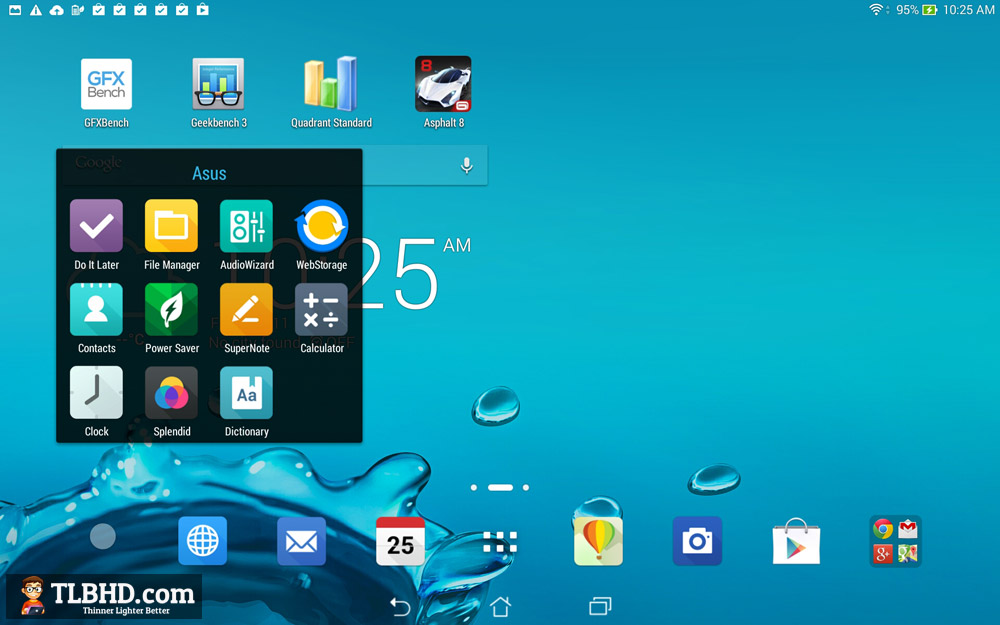Open the all apps drawer grid

(500, 541)
